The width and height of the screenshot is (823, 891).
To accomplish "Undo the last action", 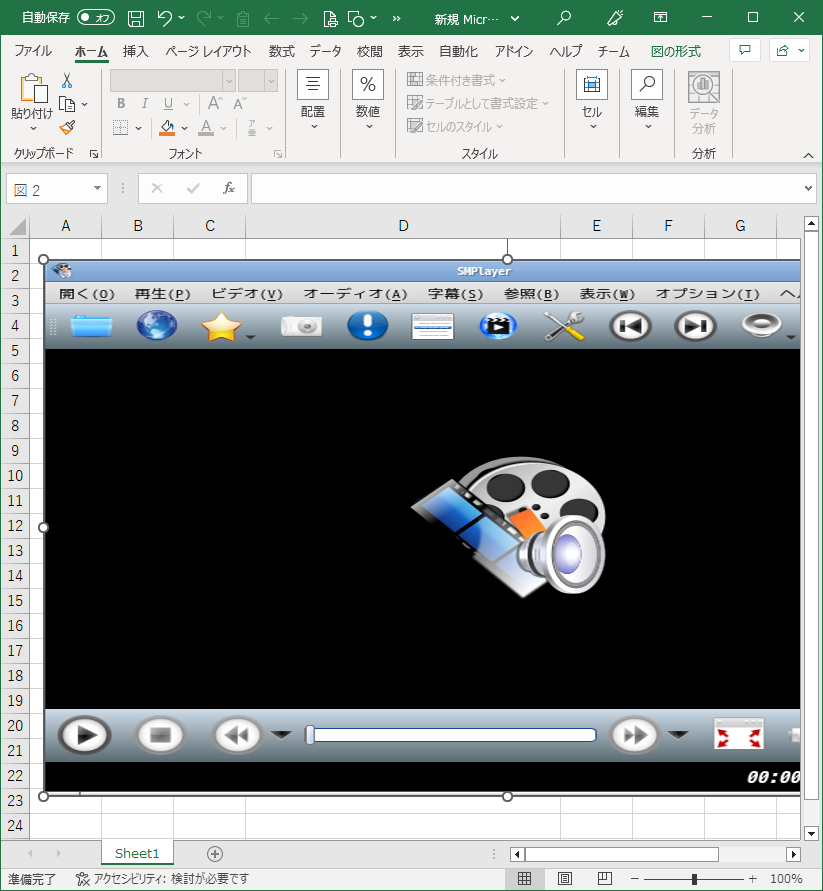I will pyautogui.click(x=164, y=18).
